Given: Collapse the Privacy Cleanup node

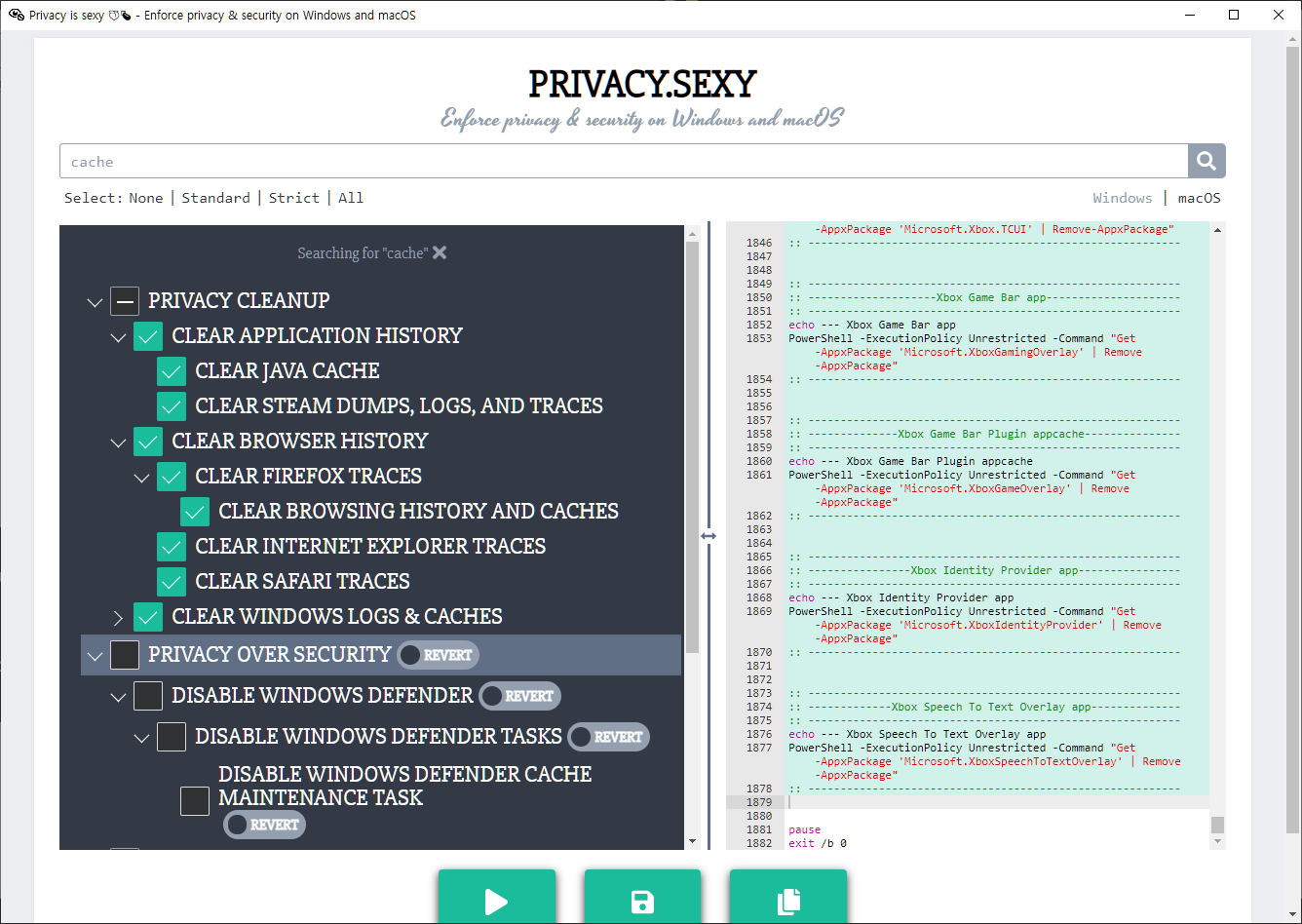Looking at the screenshot, I should pyautogui.click(x=95, y=302).
